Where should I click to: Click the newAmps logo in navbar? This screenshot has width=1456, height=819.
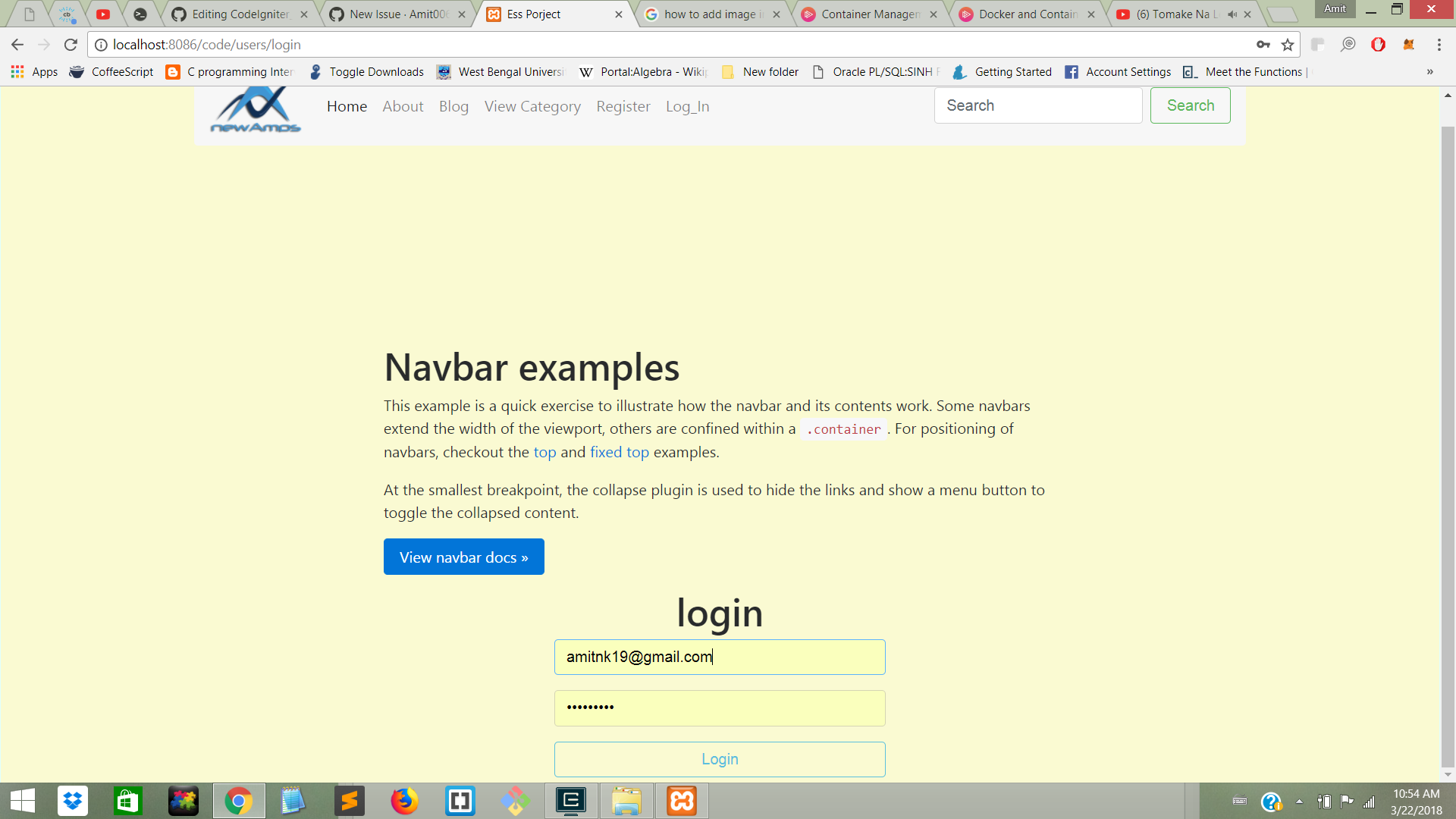click(256, 110)
